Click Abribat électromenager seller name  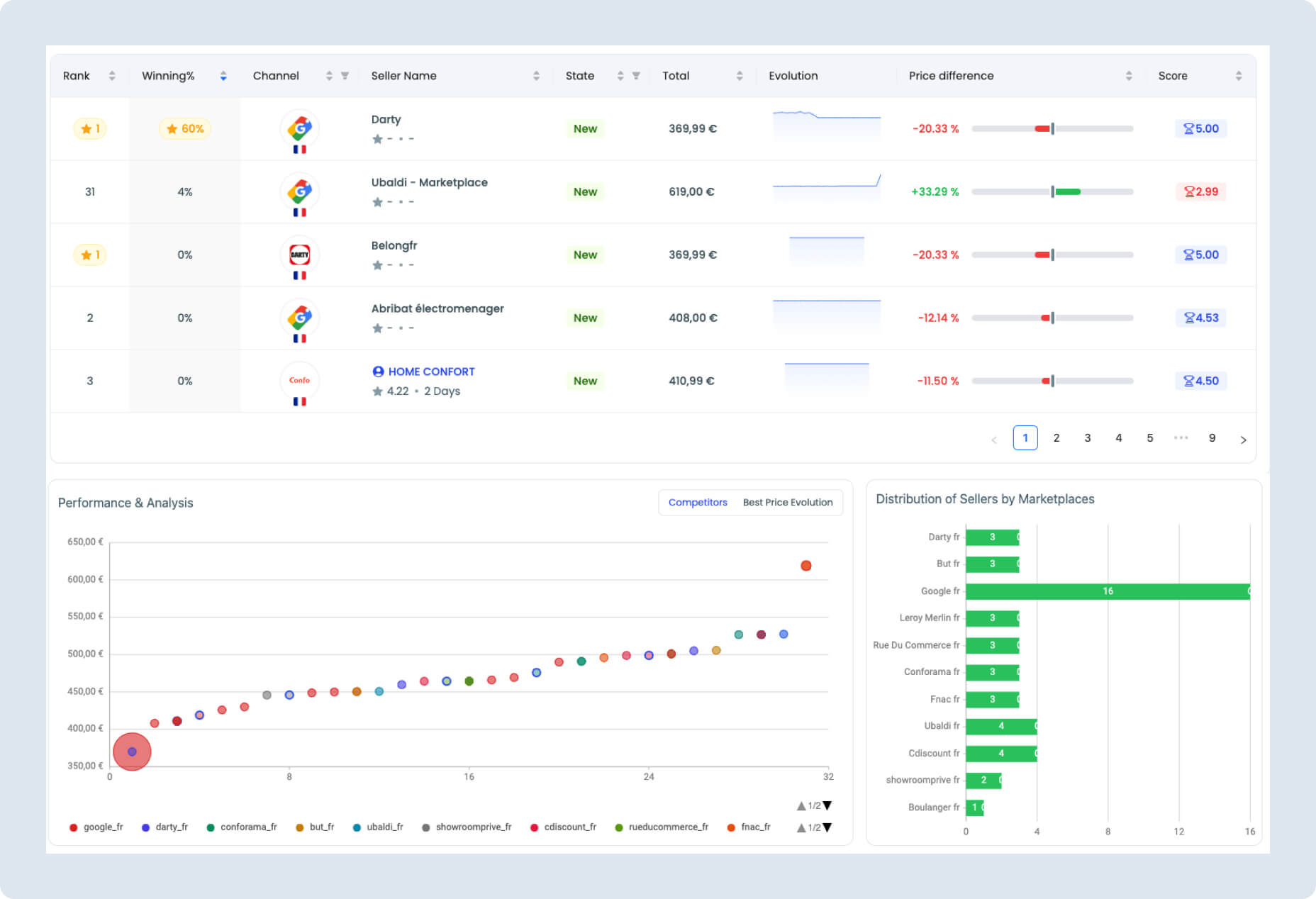437,308
